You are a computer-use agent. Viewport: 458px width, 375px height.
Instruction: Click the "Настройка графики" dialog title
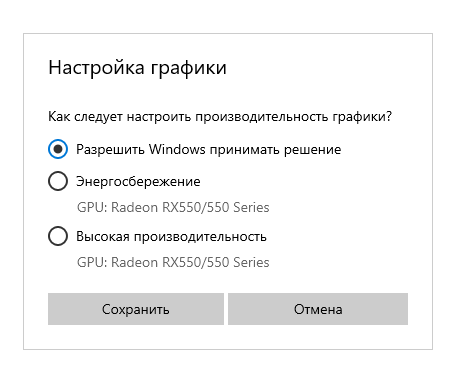tap(137, 68)
